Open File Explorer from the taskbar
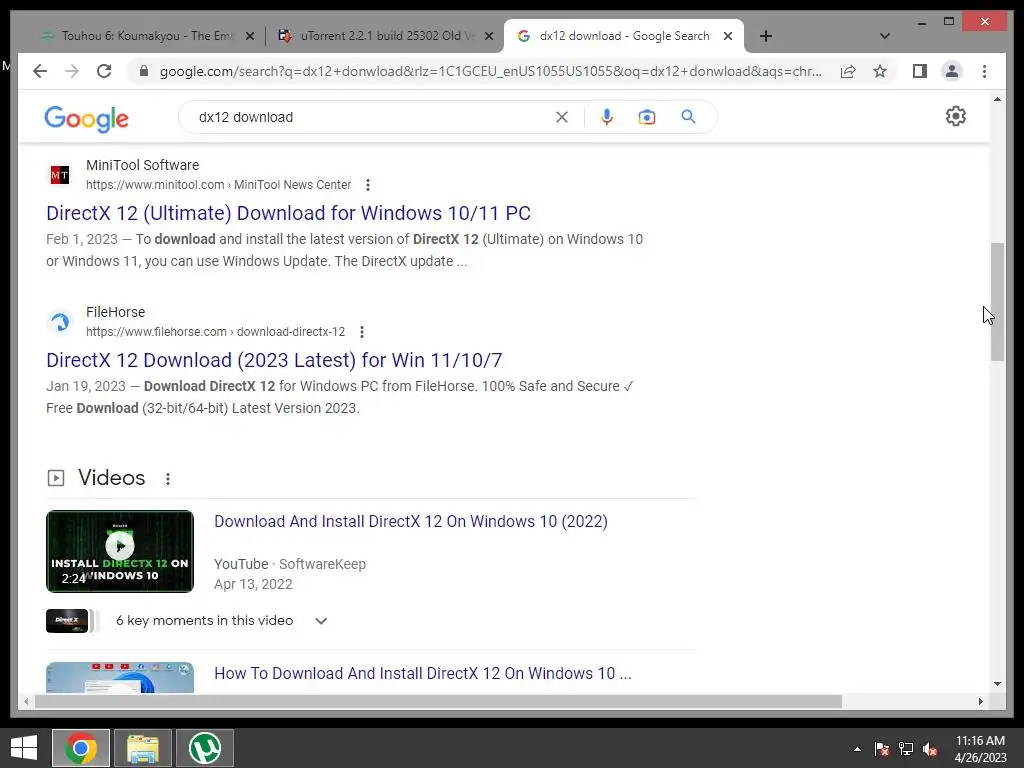The width and height of the screenshot is (1024, 768). 143,748
